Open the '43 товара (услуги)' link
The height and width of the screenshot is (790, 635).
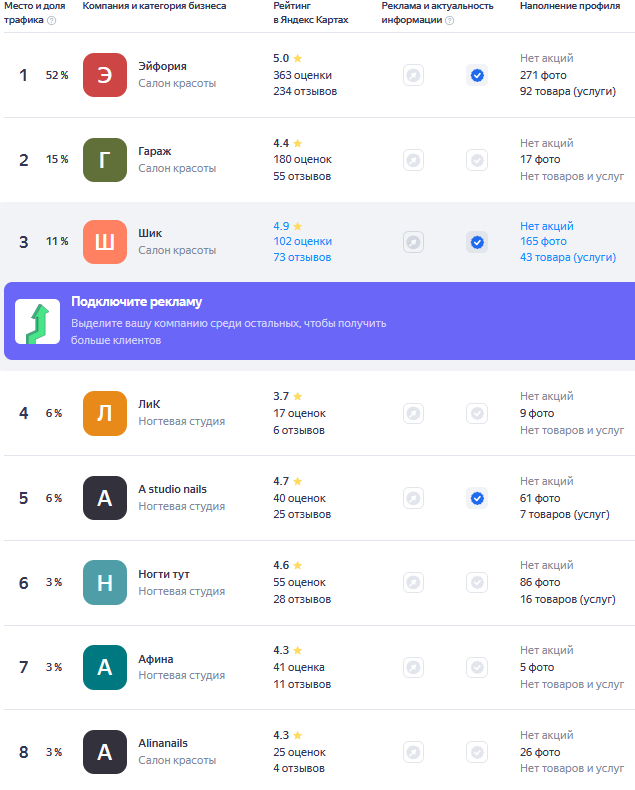point(568,257)
